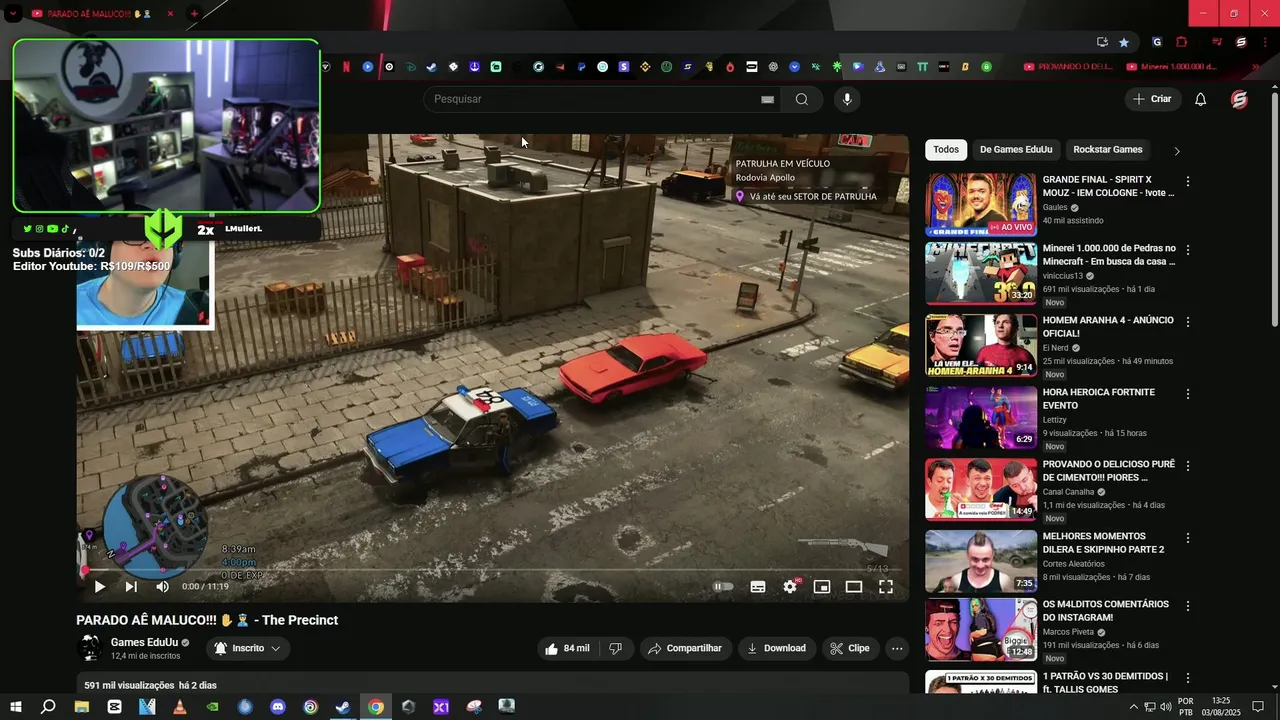Open YouTube notifications bell

click(x=1201, y=99)
